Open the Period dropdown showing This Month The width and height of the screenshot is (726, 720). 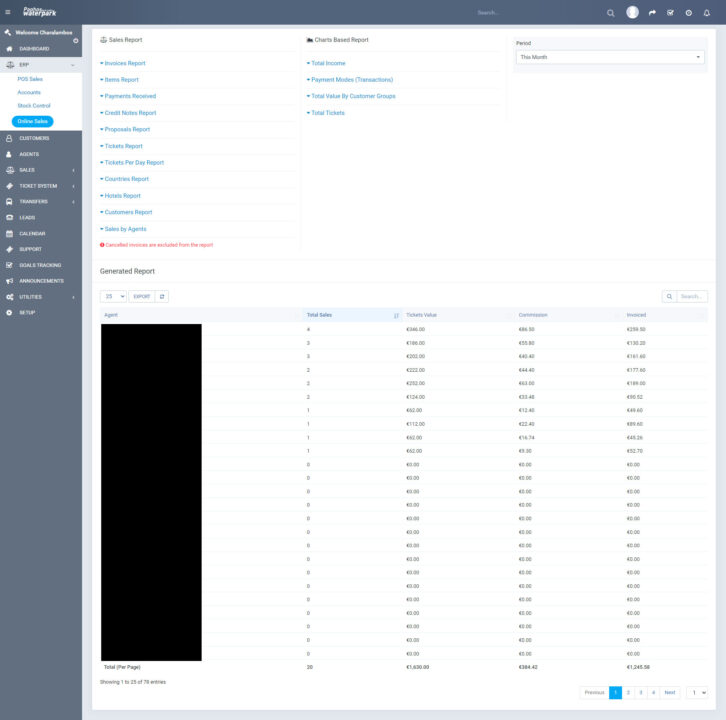[x=610, y=57]
